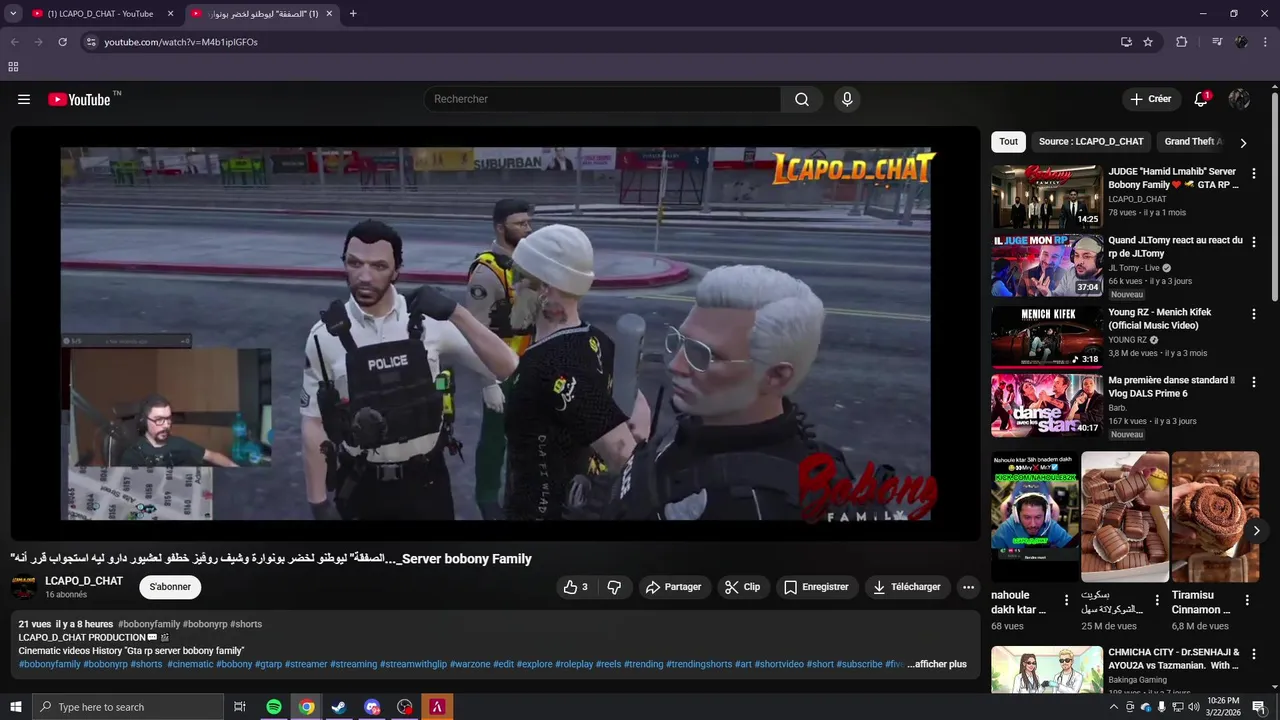Close the LCAPO_D_CHAT - YouTube tab
The width and height of the screenshot is (1280, 720).
tap(170, 14)
